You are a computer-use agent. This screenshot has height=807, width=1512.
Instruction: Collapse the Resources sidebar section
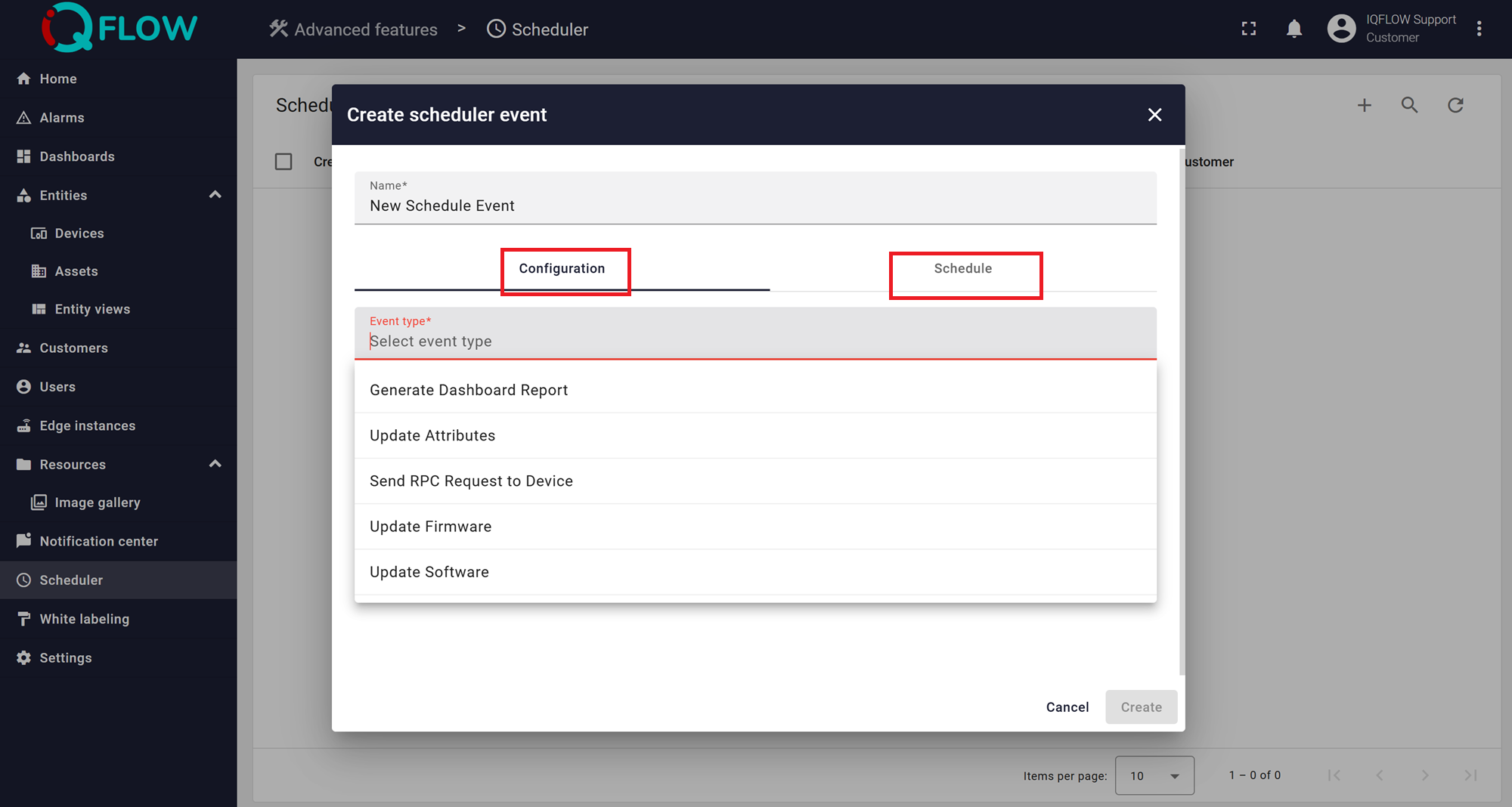click(x=215, y=464)
